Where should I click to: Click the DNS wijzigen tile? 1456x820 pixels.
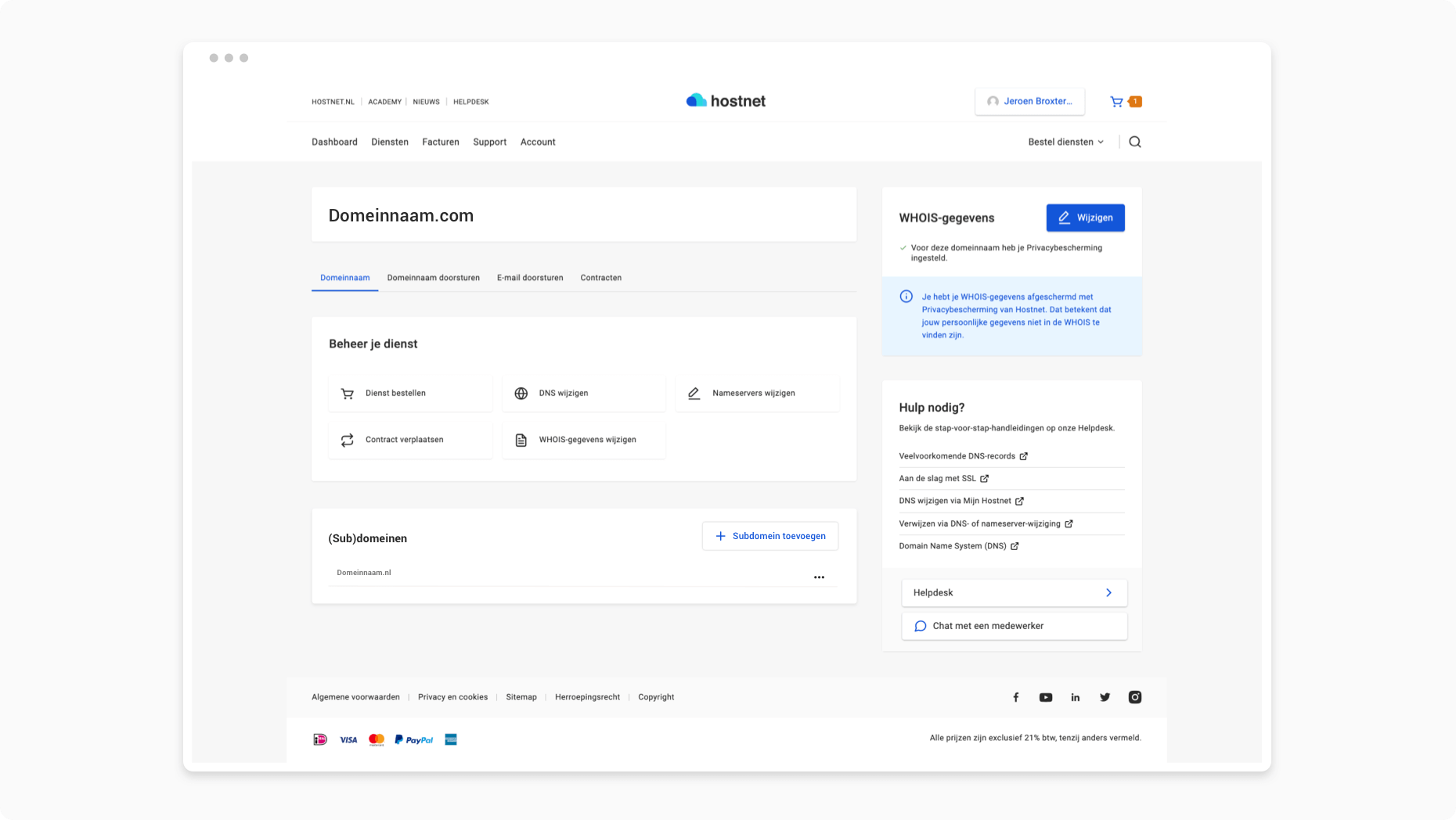[x=584, y=393]
